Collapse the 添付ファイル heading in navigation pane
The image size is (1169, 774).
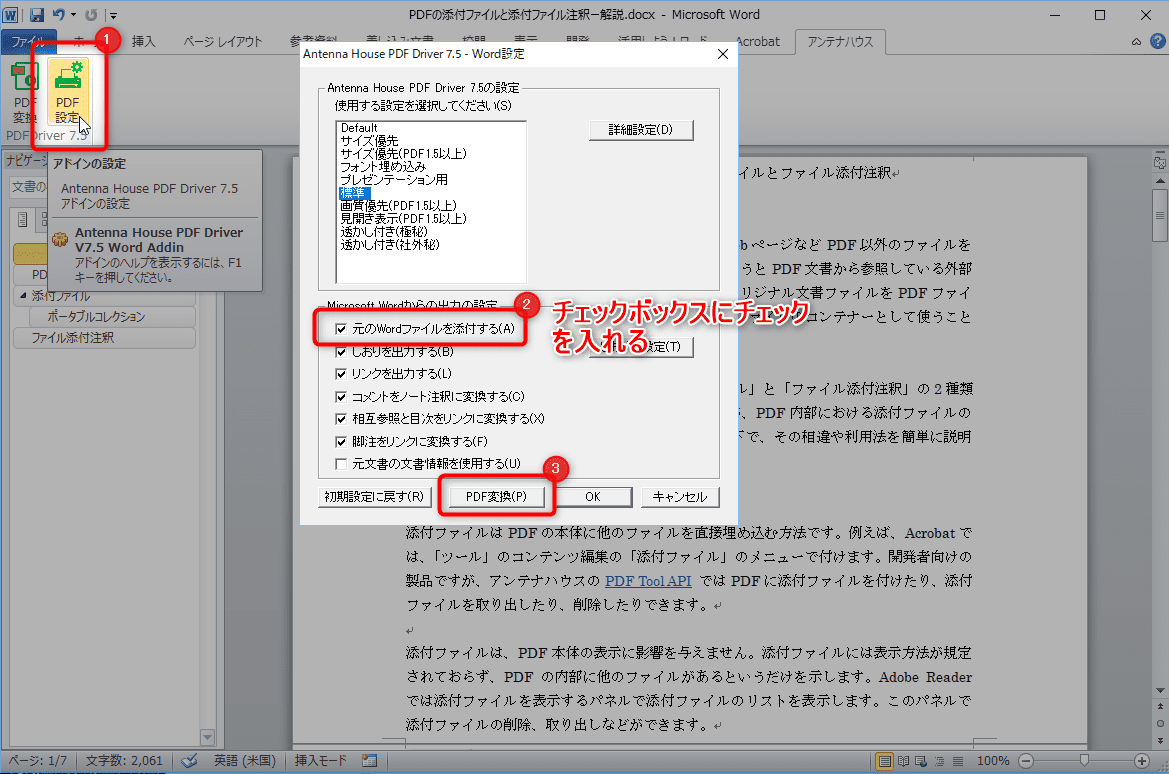(x=23, y=297)
